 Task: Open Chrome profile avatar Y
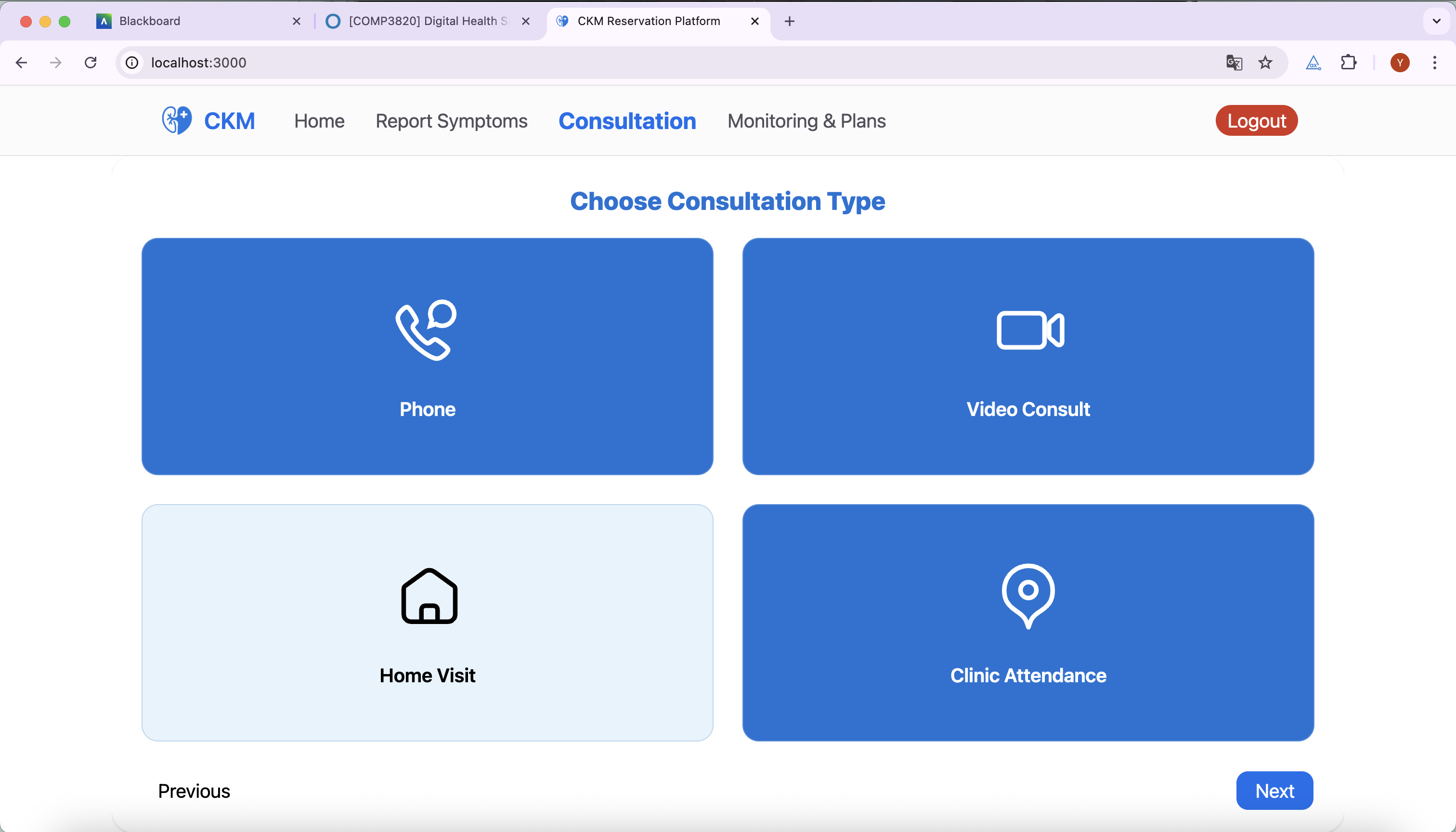(1400, 62)
